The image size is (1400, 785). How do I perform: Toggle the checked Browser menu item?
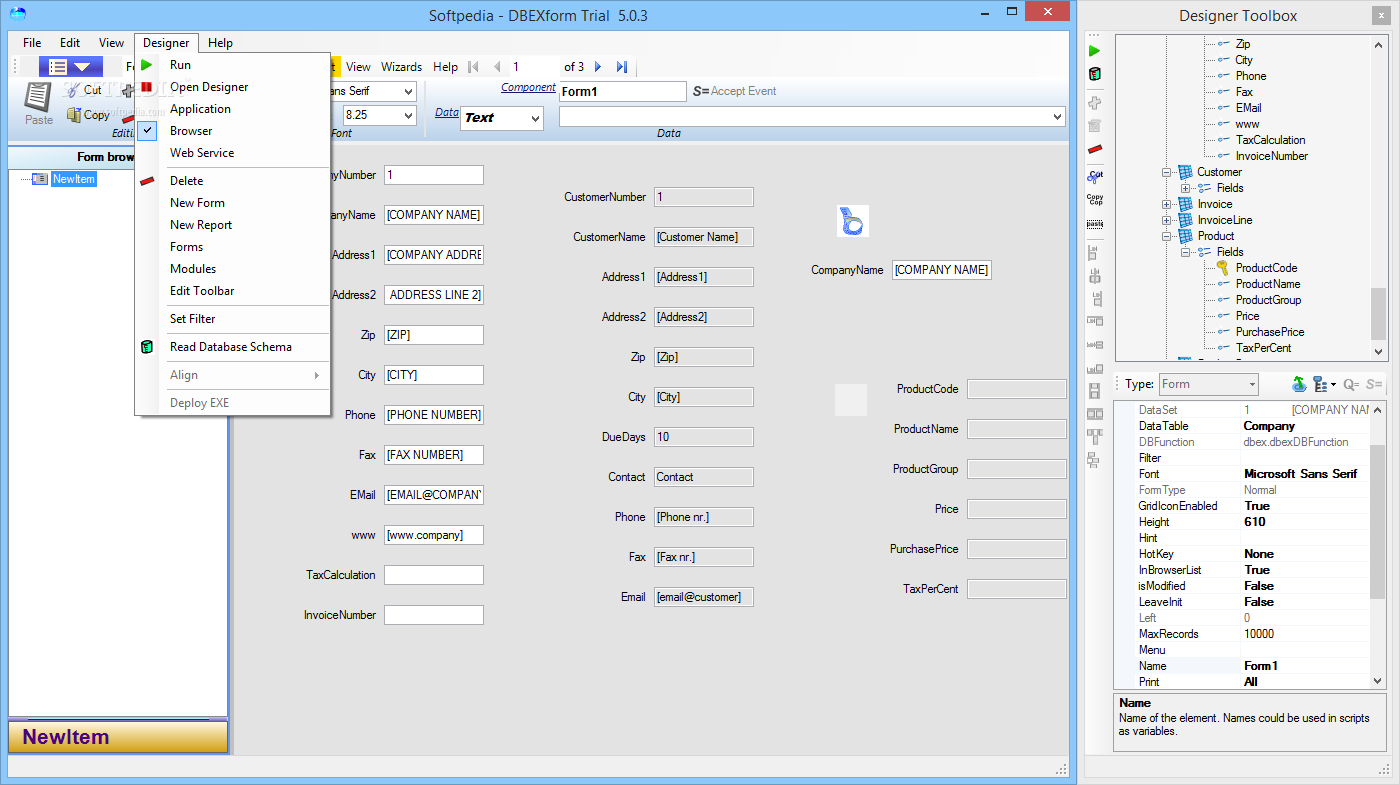pyautogui.click(x=232, y=131)
